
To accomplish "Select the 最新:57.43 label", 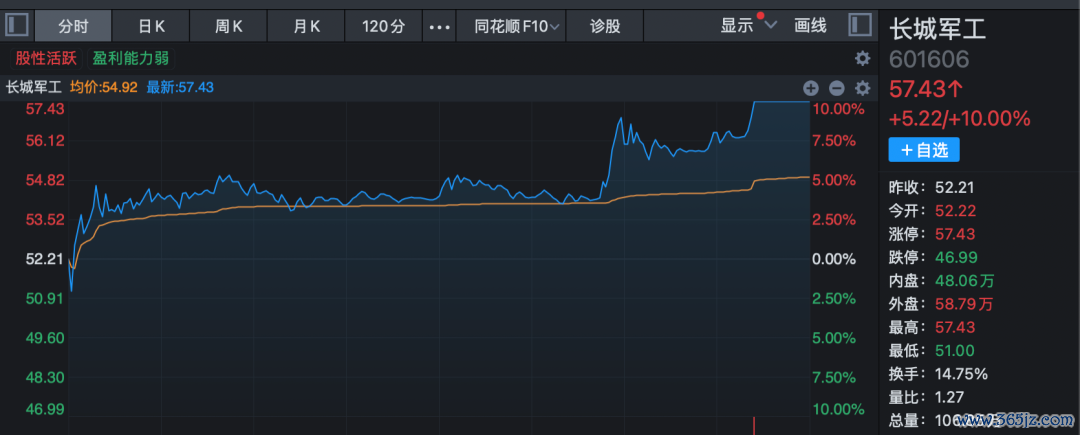I will (180, 87).
